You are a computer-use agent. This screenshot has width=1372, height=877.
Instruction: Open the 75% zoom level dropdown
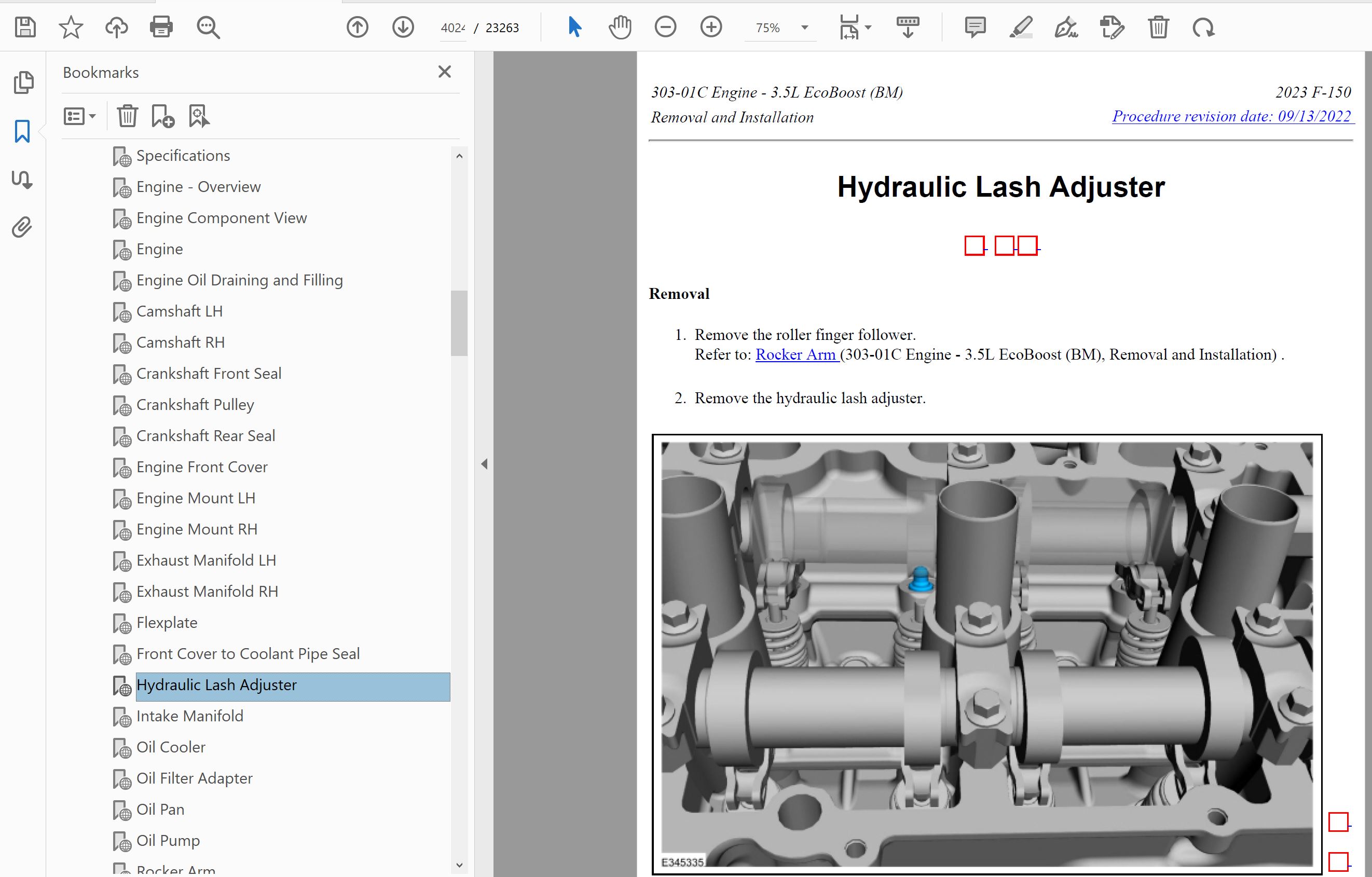pyautogui.click(x=804, y=28)
